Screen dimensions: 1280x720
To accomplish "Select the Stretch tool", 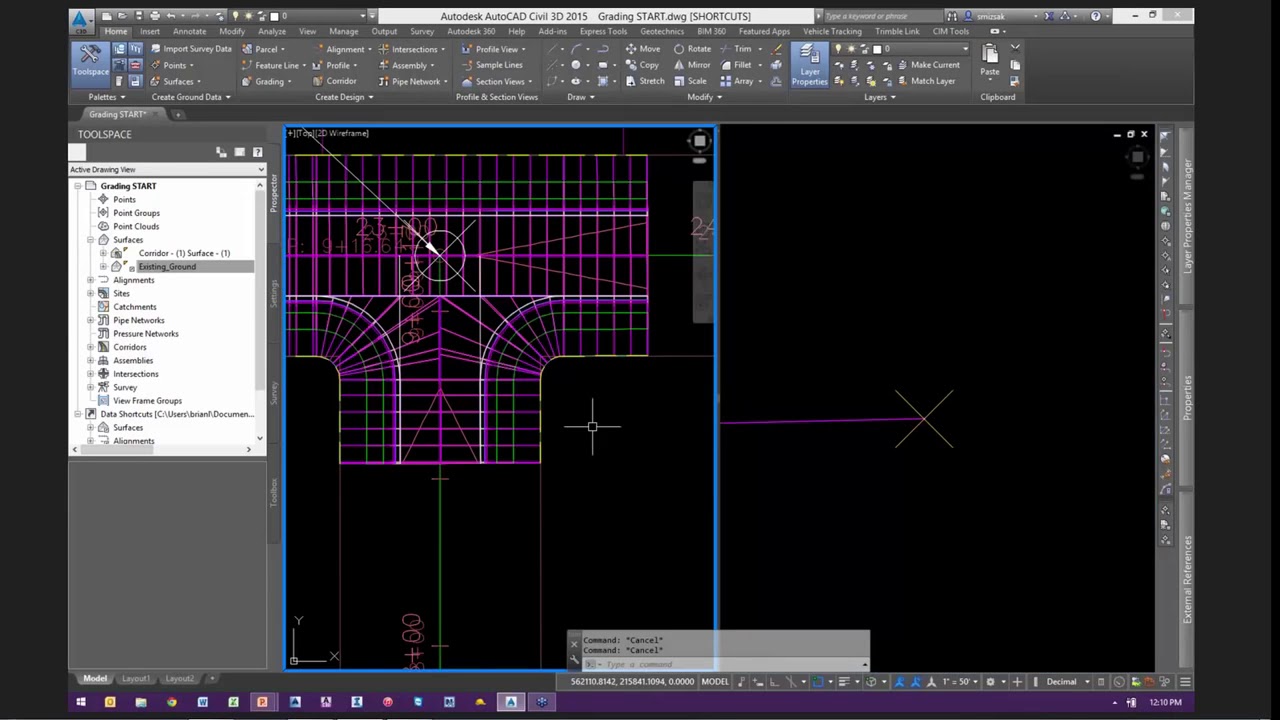I will [645, 81].
